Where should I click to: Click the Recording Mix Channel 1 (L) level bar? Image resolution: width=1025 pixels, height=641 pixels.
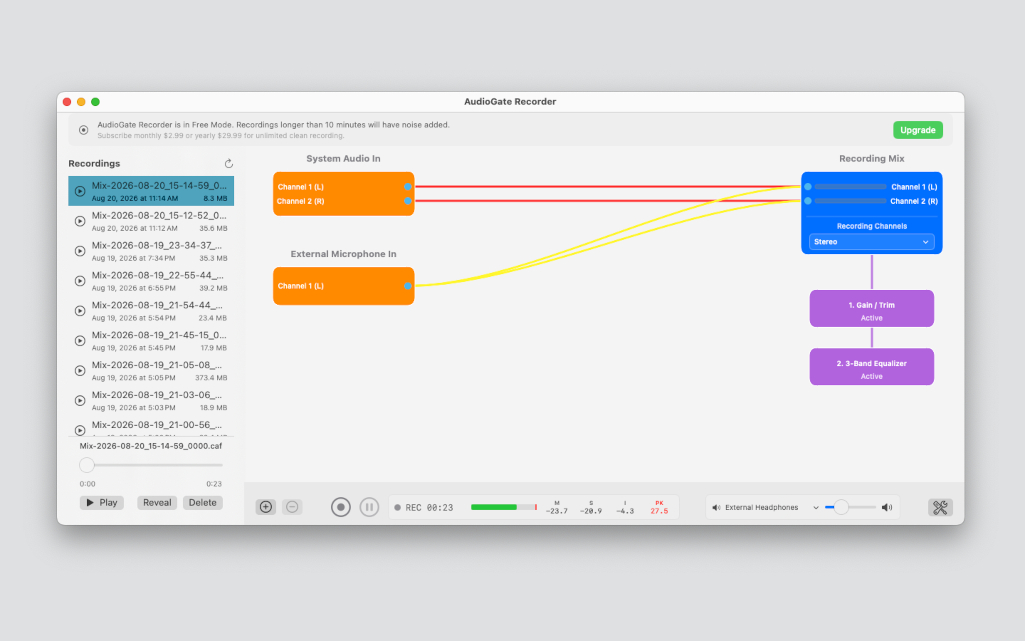click(x=850, y=187)
